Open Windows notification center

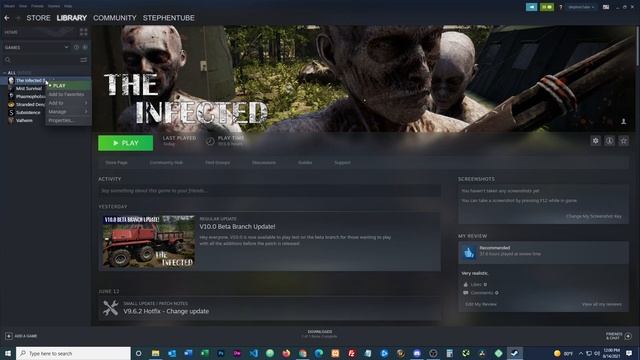(x=629, y=353)
